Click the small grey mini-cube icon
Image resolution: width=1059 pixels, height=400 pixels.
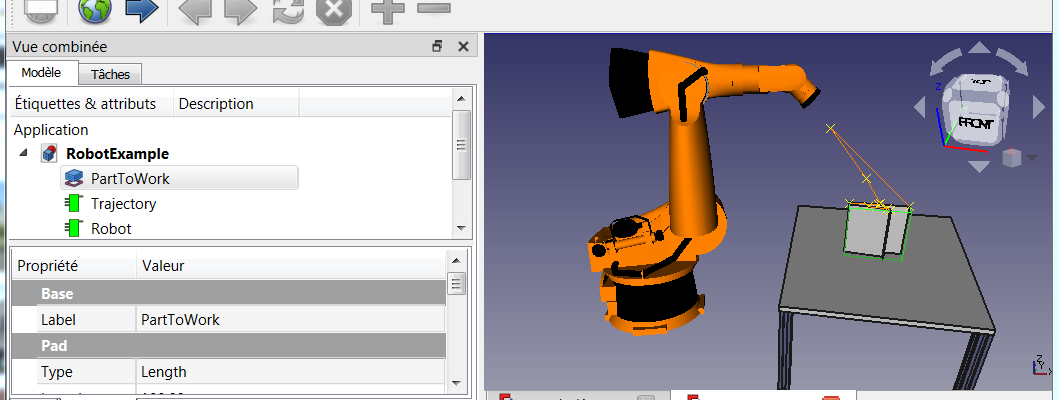1012,158
